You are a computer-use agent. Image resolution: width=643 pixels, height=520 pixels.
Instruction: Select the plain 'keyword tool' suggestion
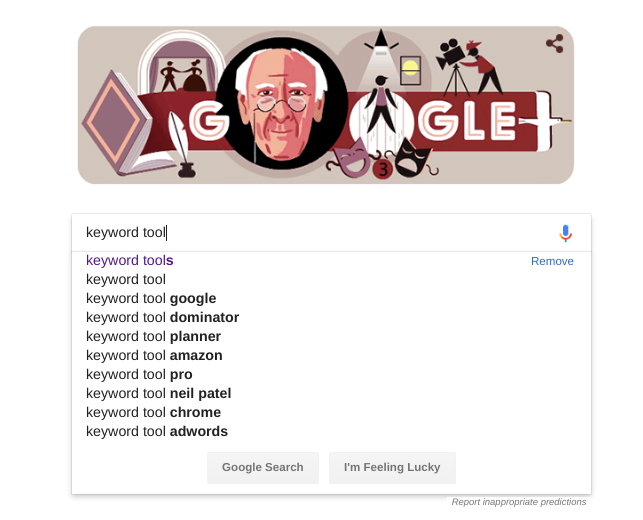pos(126,279)
